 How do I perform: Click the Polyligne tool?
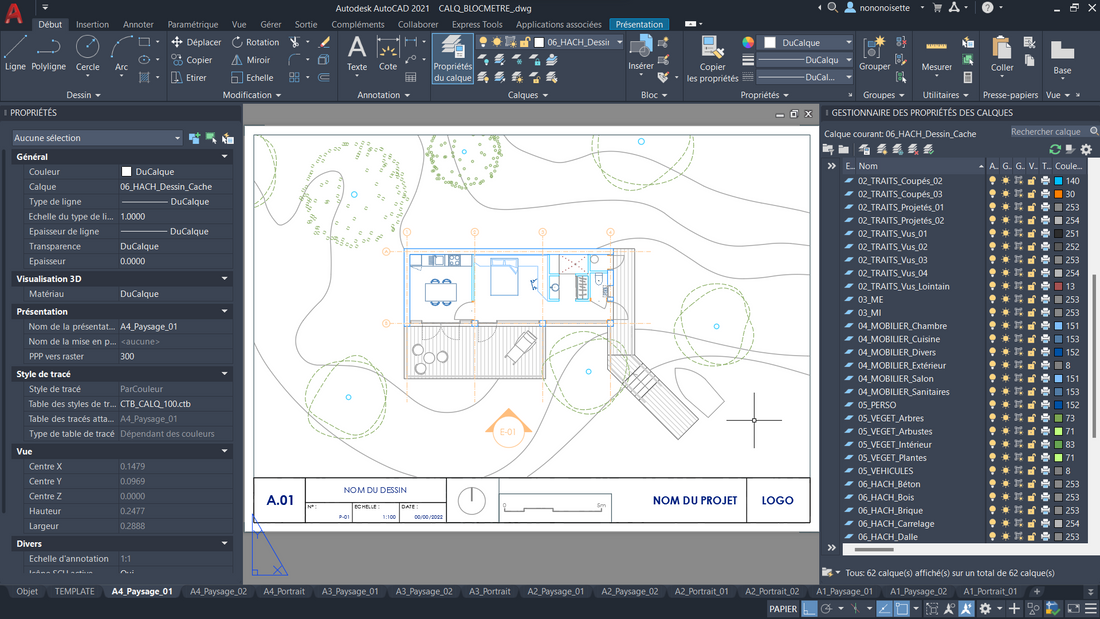pyautogui.click(x=48, y=52)
